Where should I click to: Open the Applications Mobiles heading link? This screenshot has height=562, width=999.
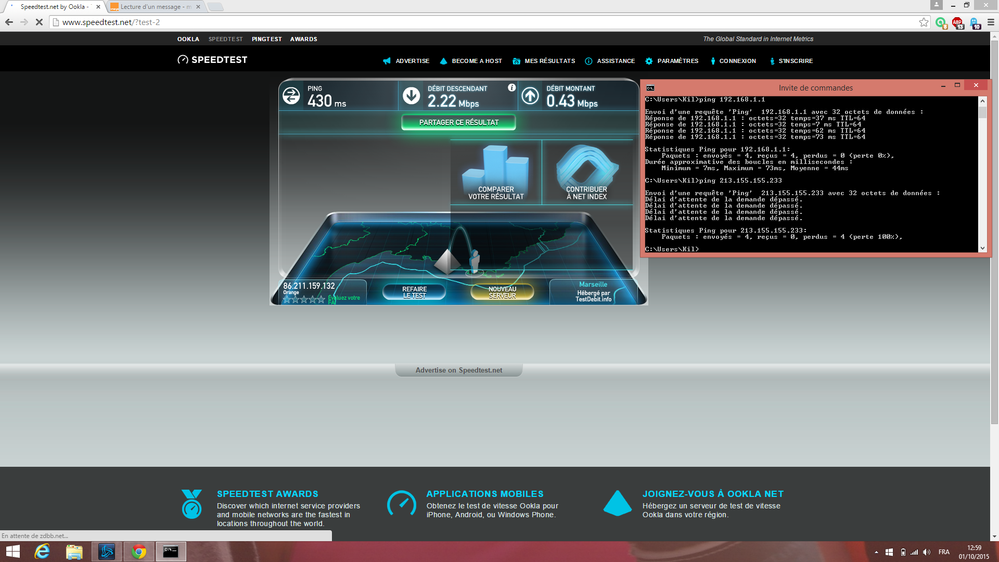coord(485,494)
